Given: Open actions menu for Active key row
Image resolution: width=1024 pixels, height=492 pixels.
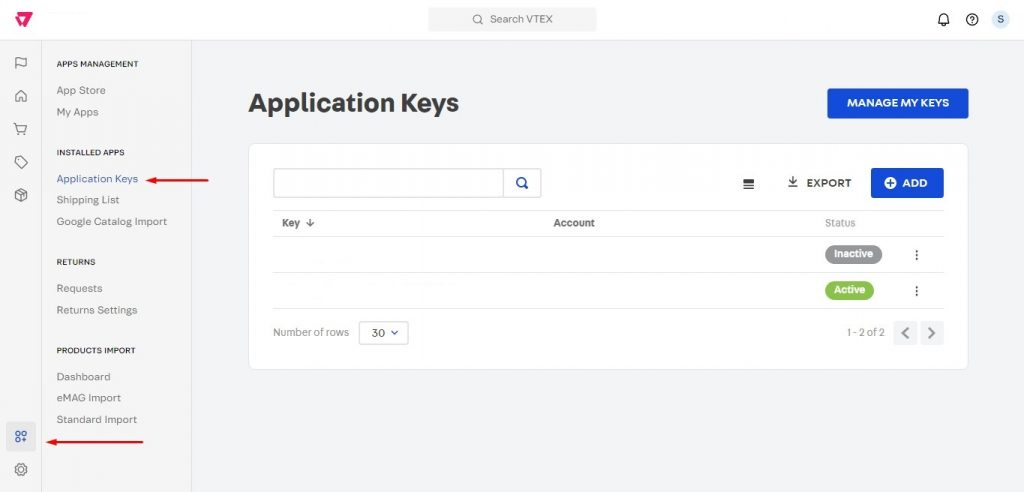Looking at the screenshot, I should (916, 291).
